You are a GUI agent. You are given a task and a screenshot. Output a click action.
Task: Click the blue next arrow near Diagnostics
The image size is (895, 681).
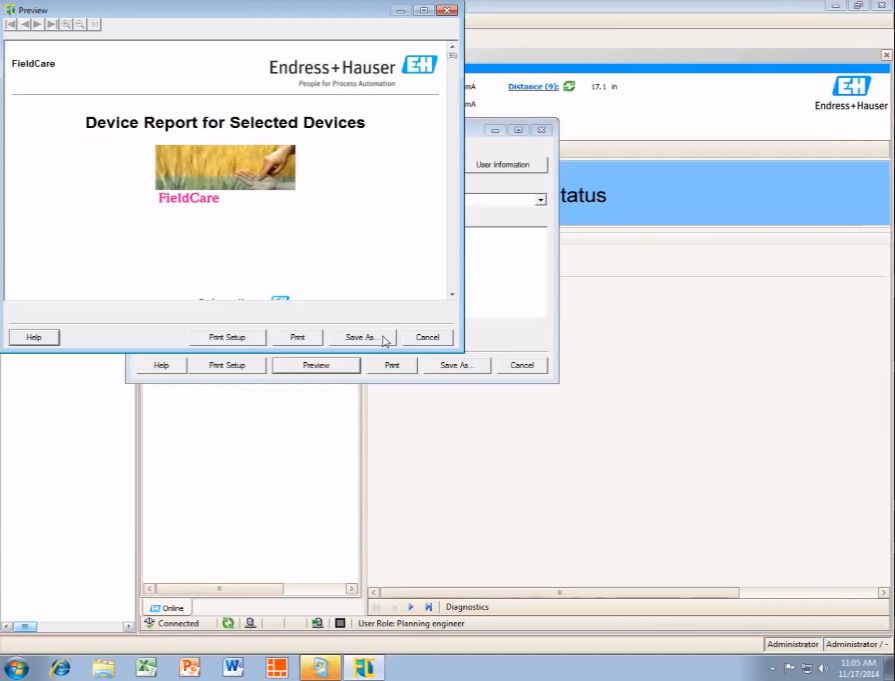[410, 607]
